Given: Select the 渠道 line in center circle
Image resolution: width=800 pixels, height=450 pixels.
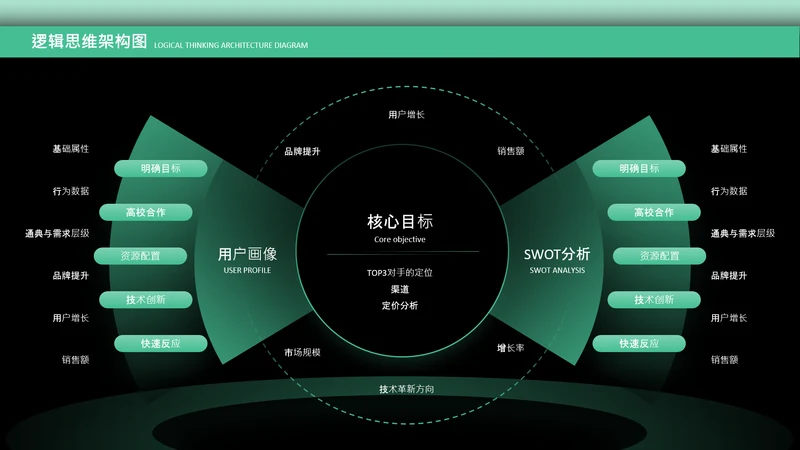Looking at the screenshot, I should tap(399, 289).
